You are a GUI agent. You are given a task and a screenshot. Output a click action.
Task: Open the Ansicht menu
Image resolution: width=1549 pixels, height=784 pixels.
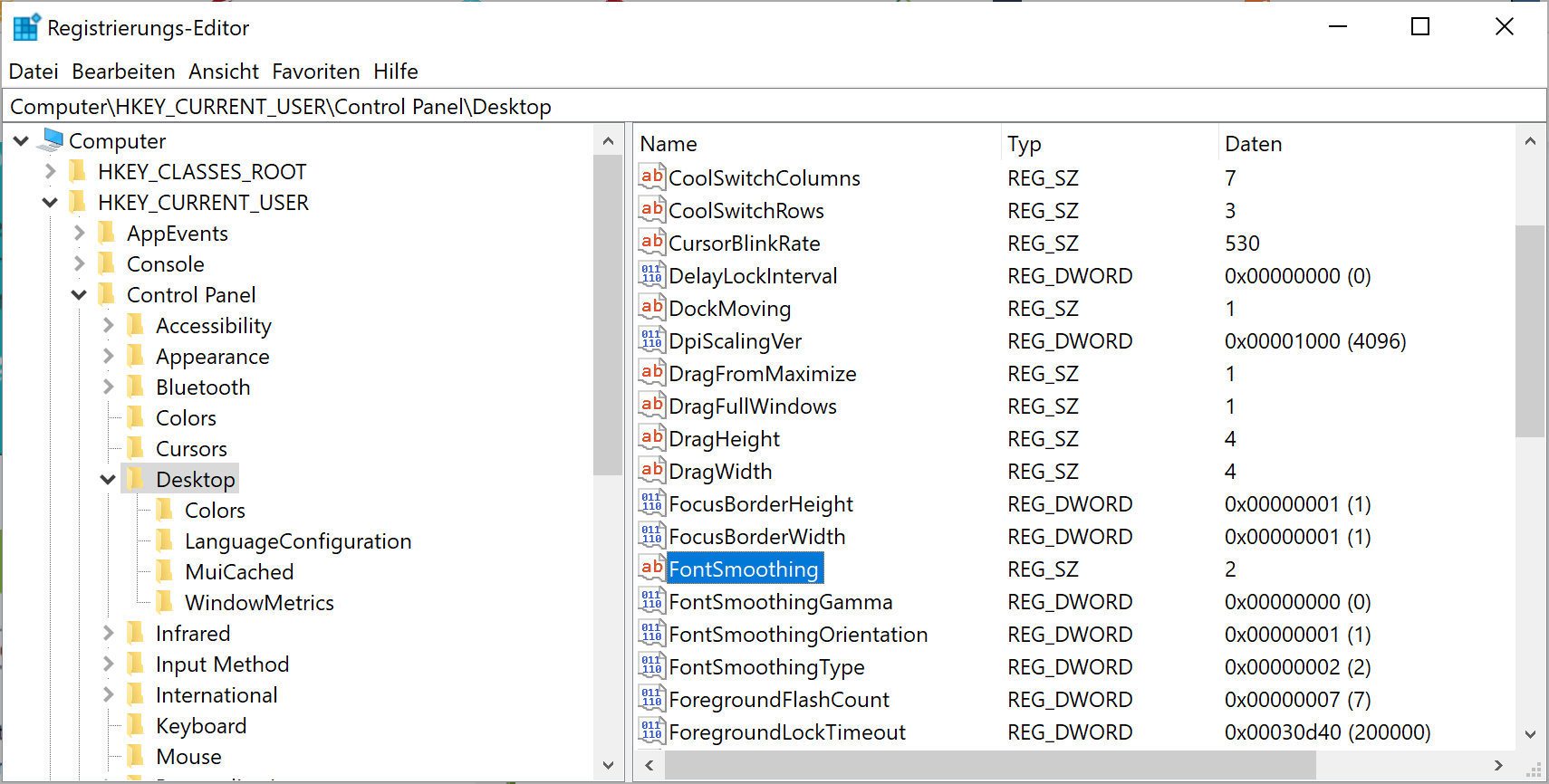tap(224, 72)
